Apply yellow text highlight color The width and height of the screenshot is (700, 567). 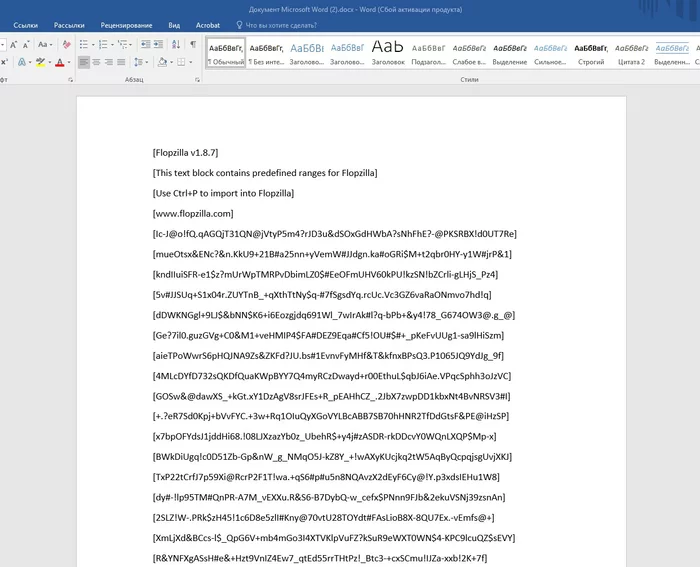(41, 62)
